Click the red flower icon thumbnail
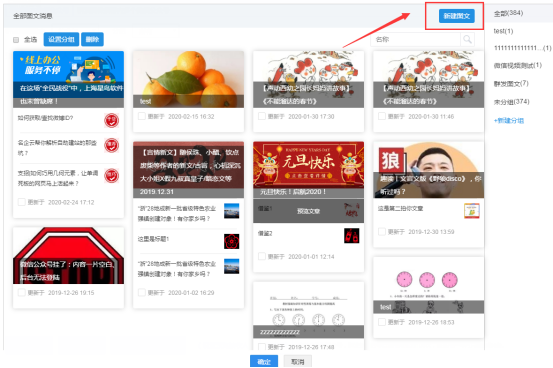Viewport: 553px width, 368px height. pos(232,241)
